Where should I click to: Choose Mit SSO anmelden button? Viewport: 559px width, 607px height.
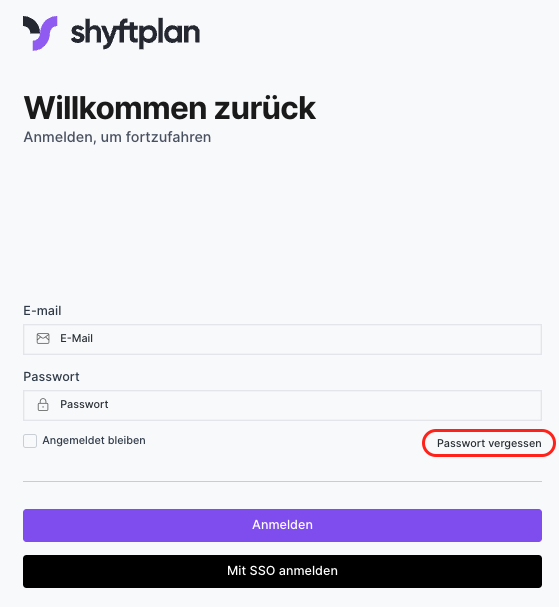pos(282,571)
